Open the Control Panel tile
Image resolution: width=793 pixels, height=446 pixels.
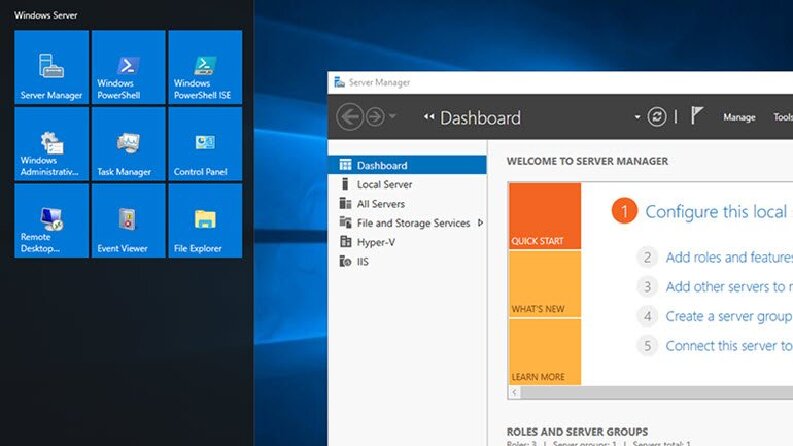(x=205, y=144)
